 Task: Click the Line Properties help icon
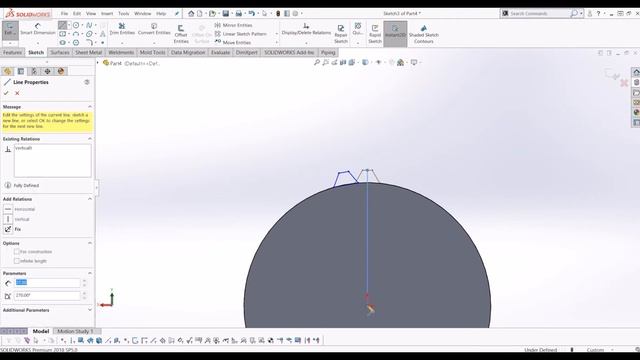click(x=87, y=82)
